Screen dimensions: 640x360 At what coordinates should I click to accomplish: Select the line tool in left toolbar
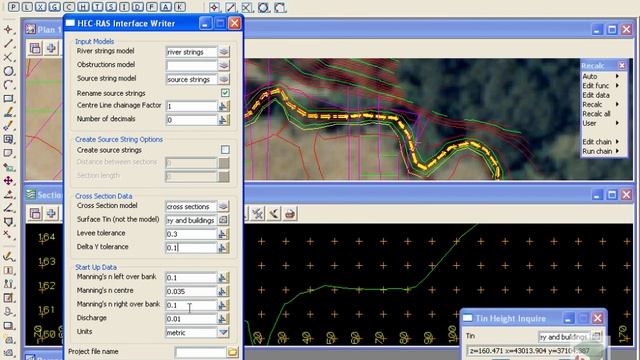click(8, 43)
